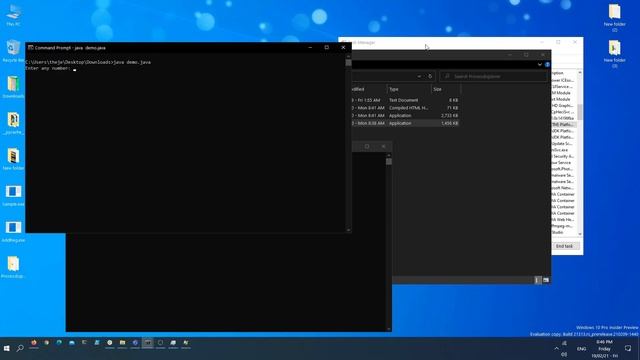Open the This PC desktop icon
Screen dimensions: 640x360
pos(13,14)
